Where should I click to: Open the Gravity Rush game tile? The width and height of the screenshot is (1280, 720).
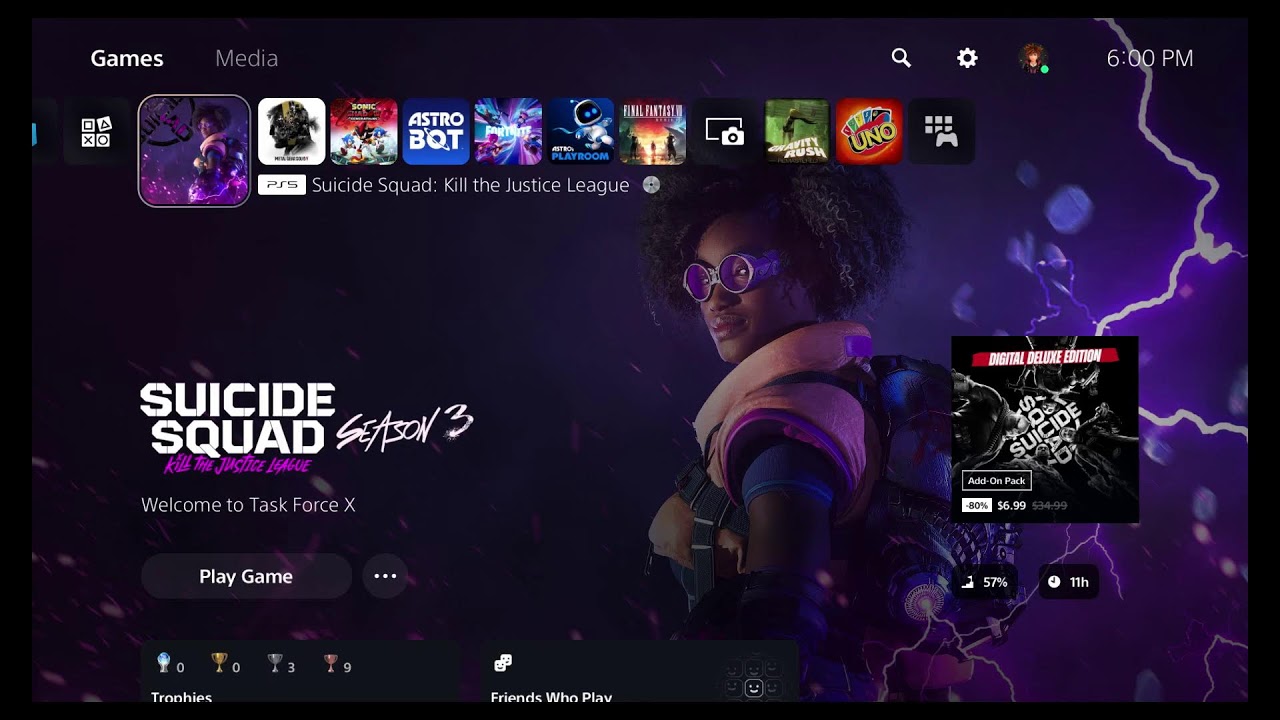[796, 131]
